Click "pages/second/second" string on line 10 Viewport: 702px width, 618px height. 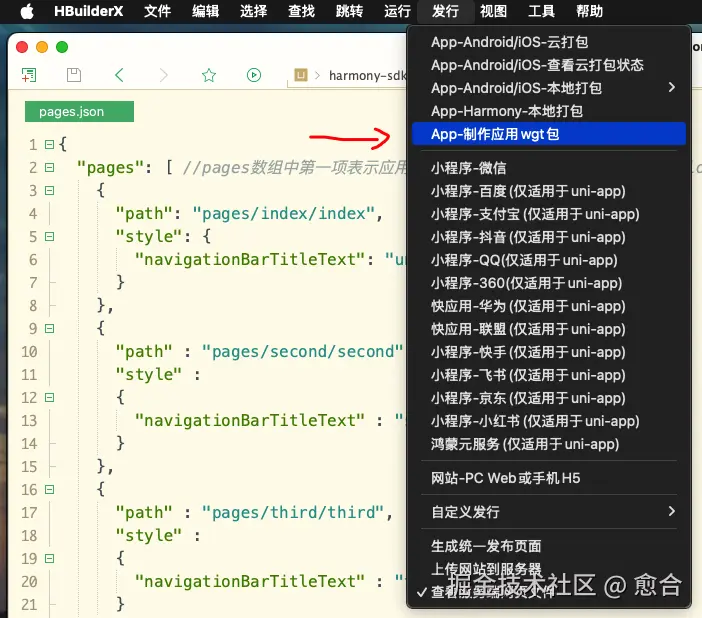(303, 352)
